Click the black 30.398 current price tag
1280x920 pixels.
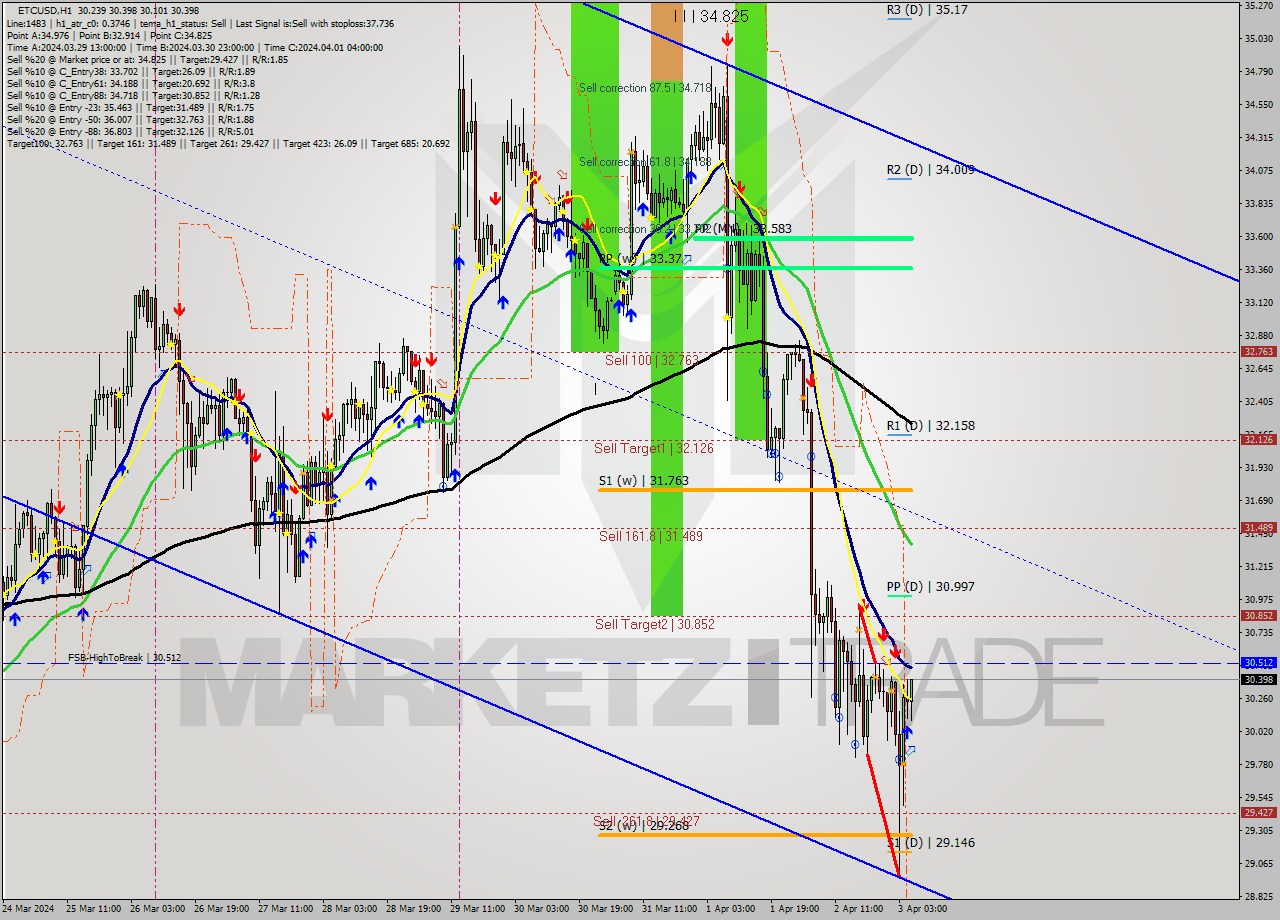point(1258,679)
